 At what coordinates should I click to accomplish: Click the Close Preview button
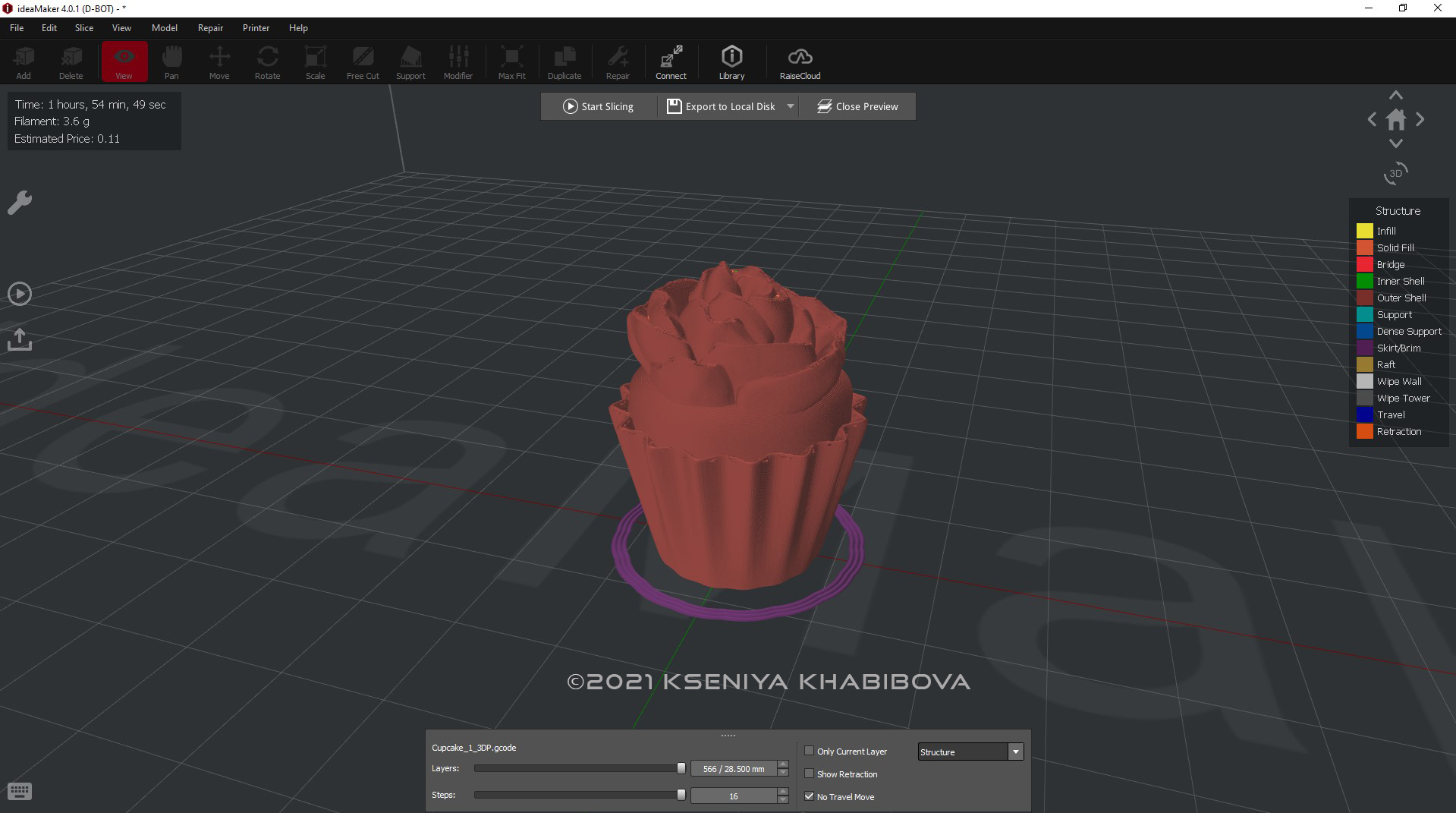(857, 106)
